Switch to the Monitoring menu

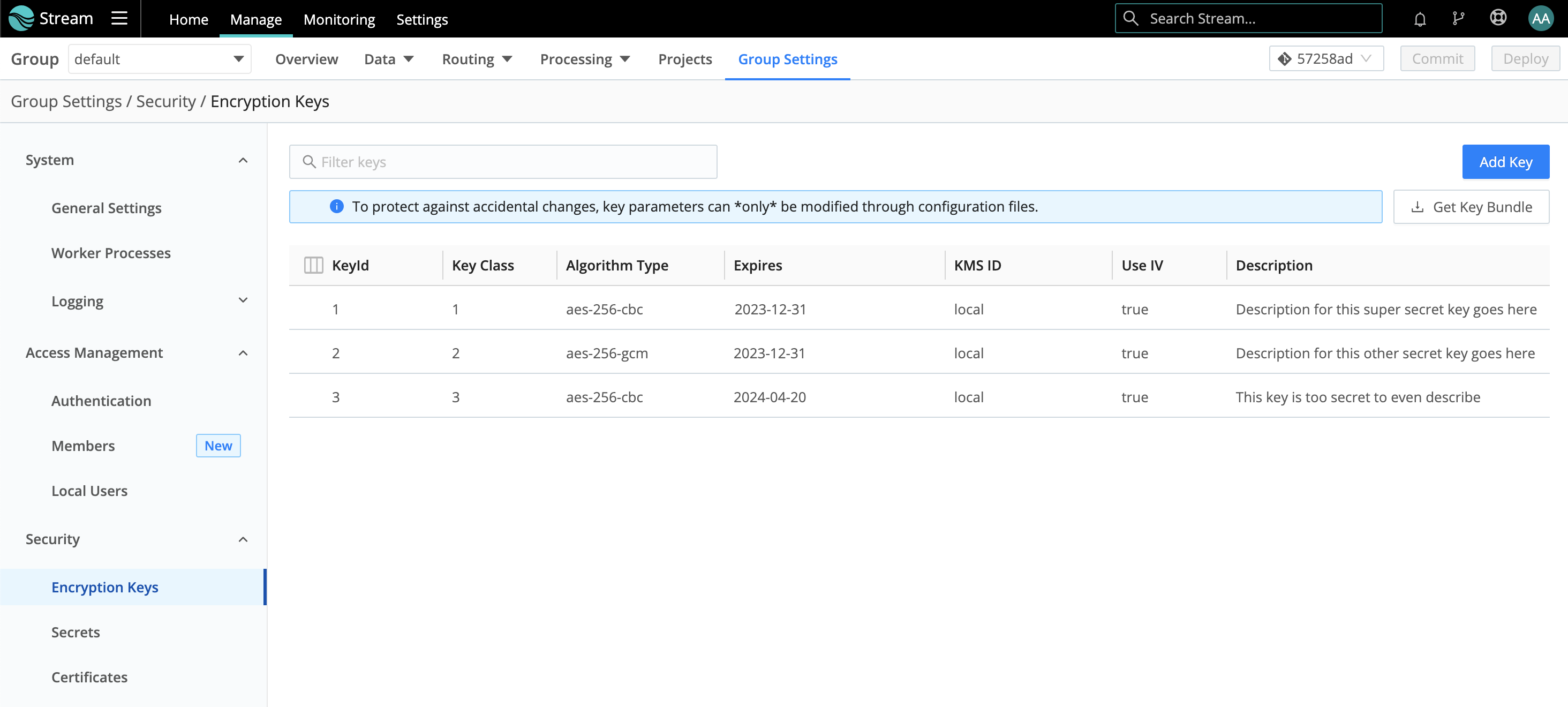click(339, 19)
